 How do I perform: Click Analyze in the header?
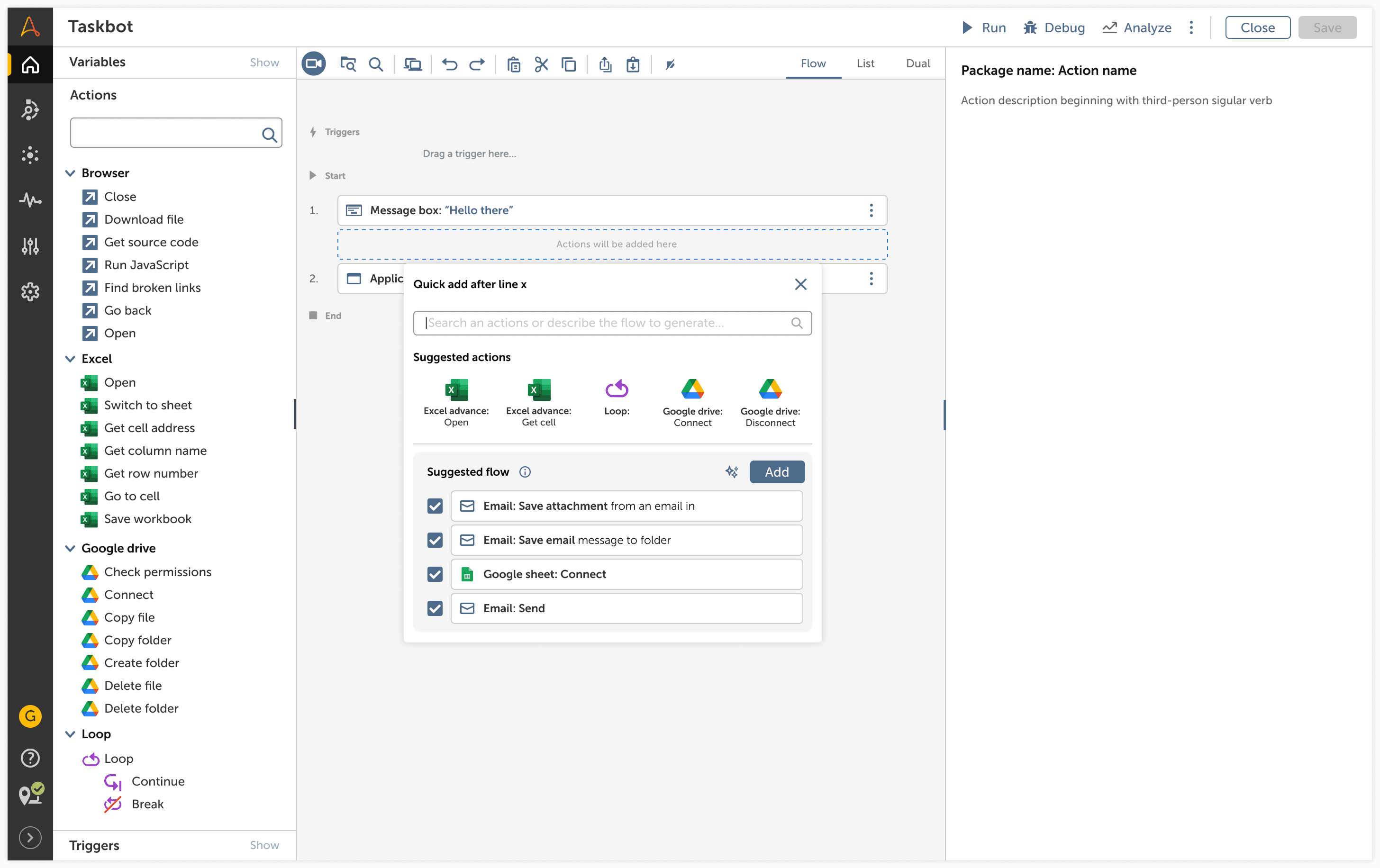(x=1137, y=27)
